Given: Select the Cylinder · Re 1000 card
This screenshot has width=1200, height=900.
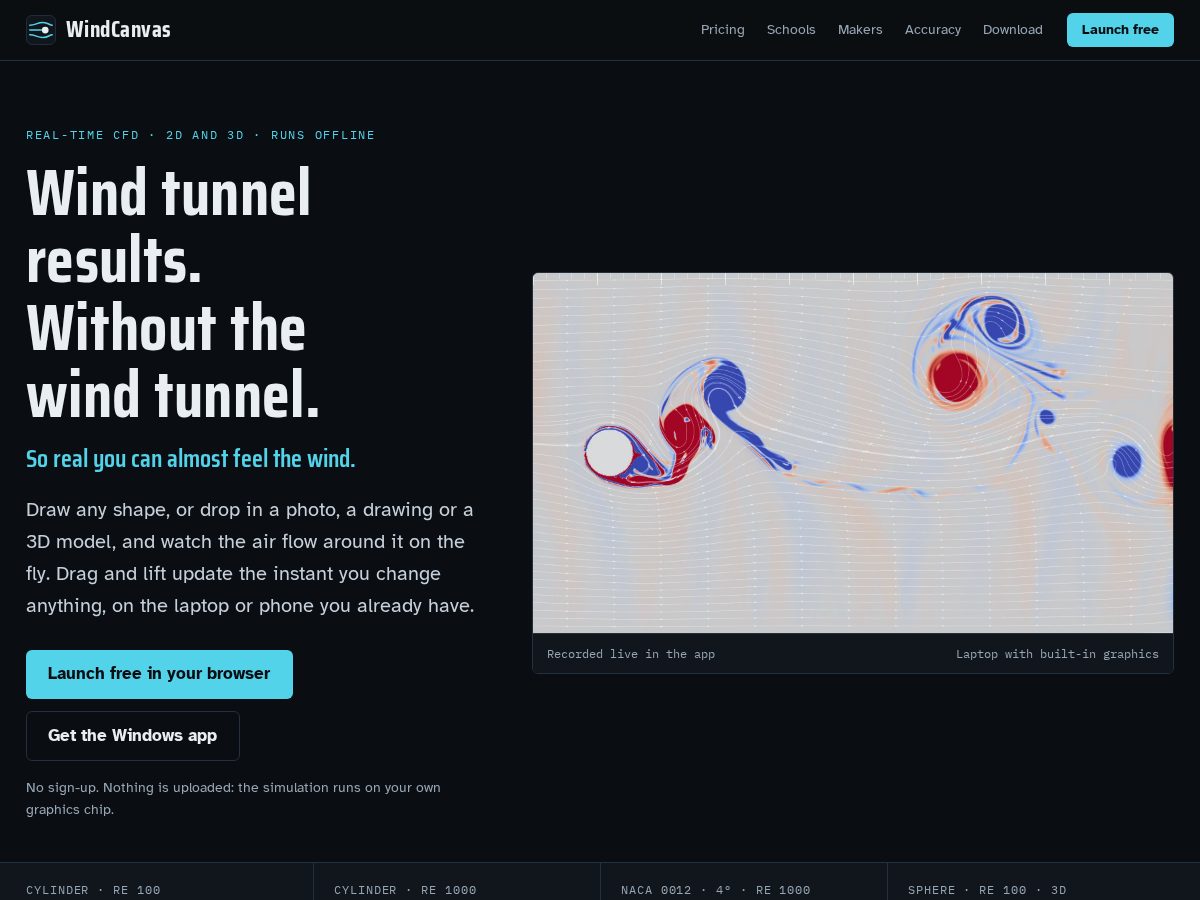Looking at the screenshot, I should tap(457, 882).
